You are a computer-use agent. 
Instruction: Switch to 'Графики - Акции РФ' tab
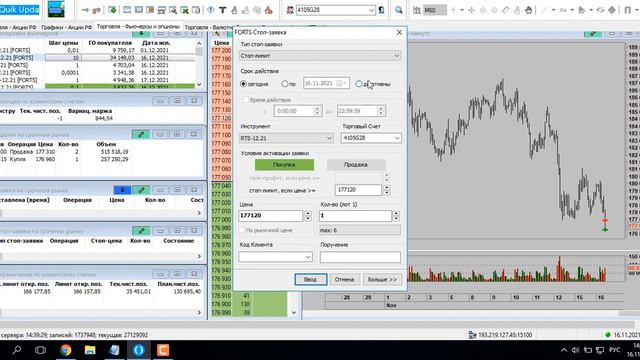point(67,27)
